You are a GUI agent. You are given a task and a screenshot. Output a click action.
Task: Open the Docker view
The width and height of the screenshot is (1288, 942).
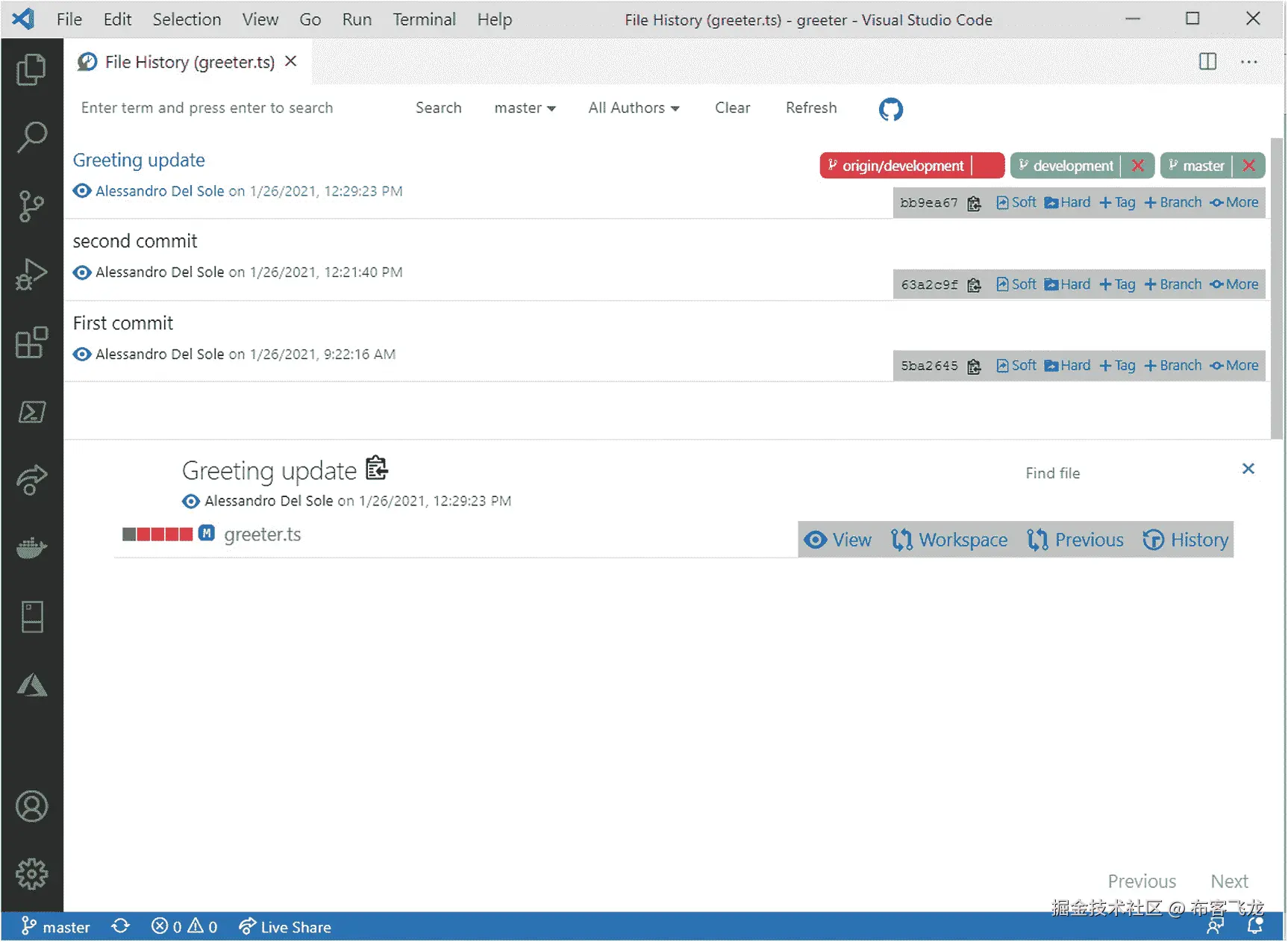coord(31,549)
